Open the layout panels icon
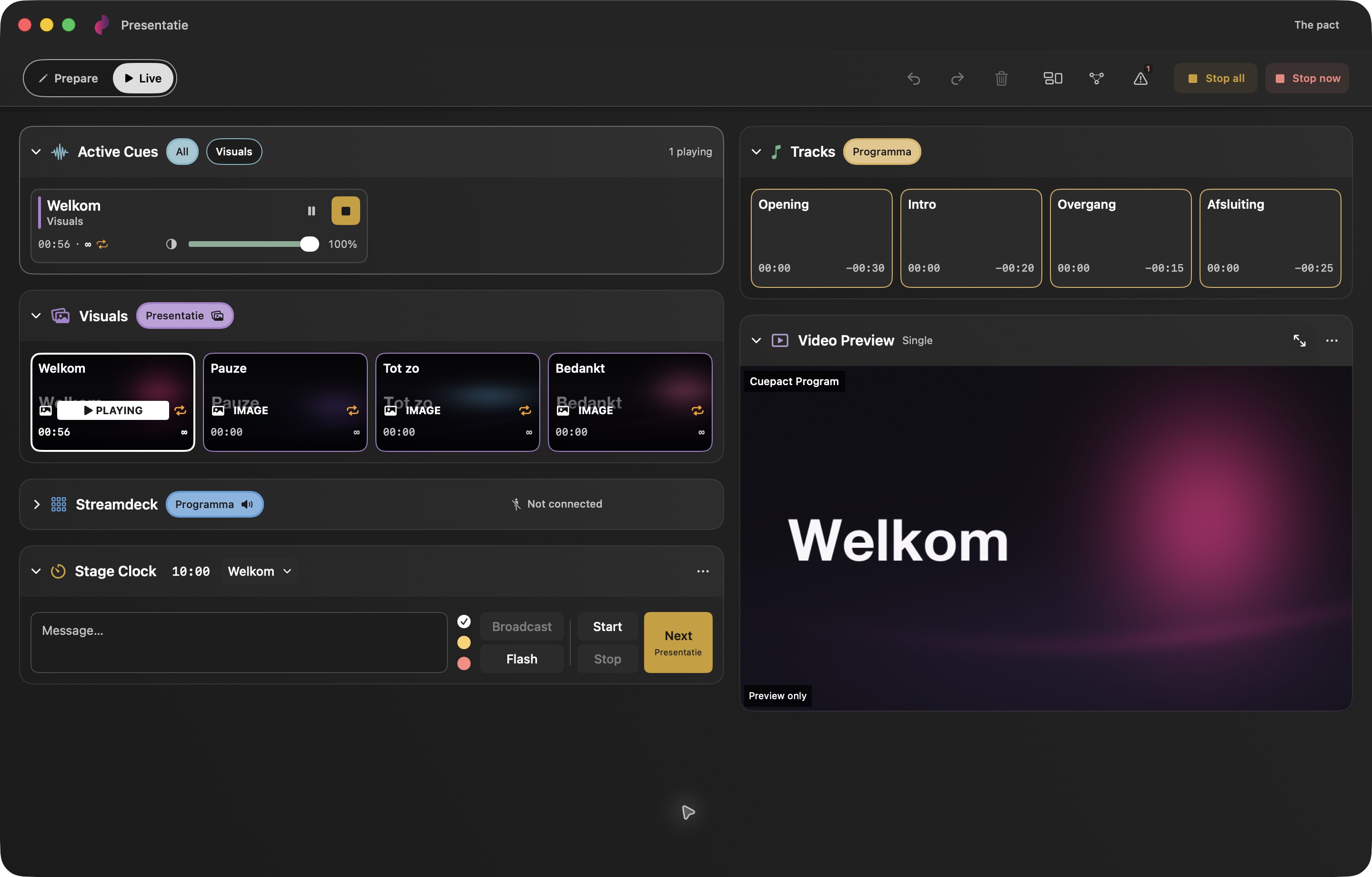 point(1052,78)
